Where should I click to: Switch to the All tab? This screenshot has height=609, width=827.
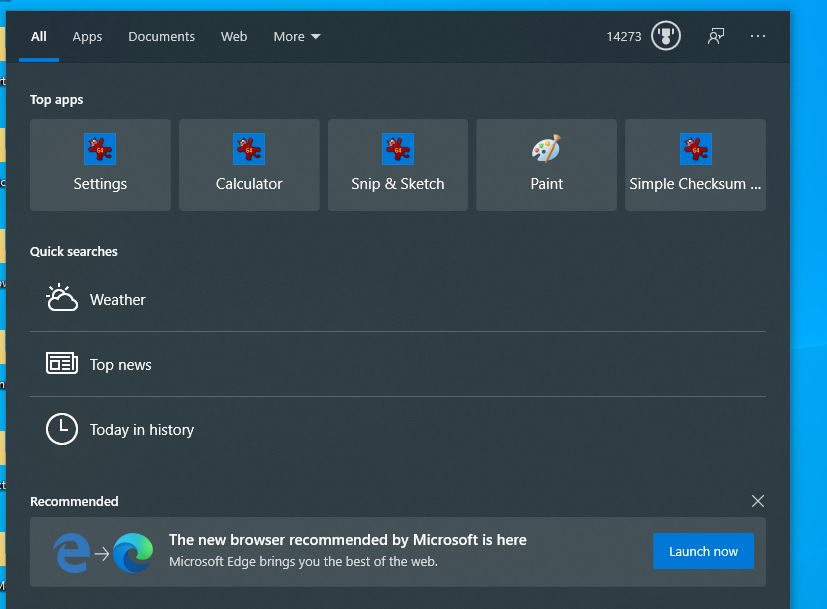point(39,36)
